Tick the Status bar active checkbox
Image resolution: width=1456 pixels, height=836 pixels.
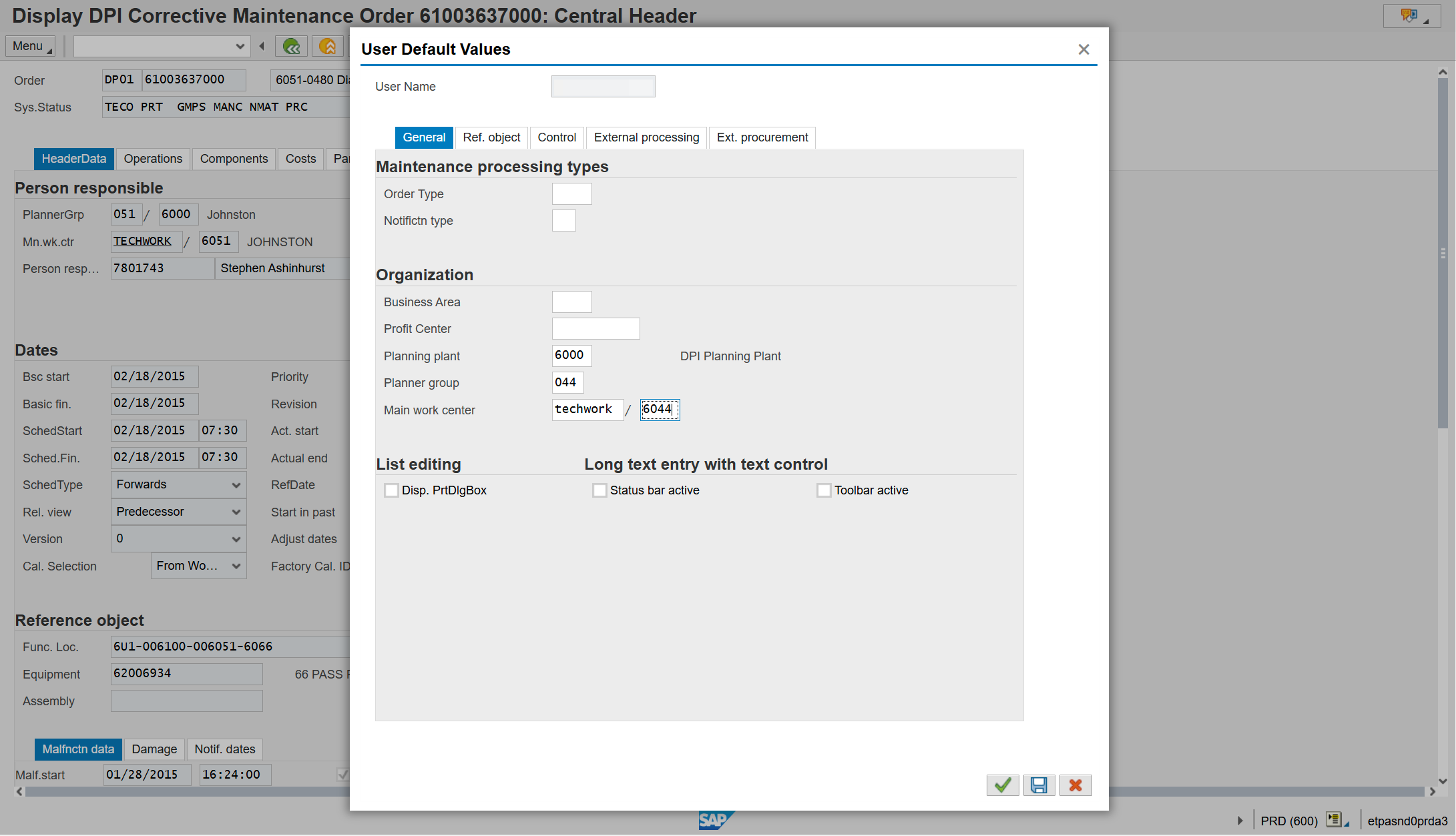(x=599, y=490)
